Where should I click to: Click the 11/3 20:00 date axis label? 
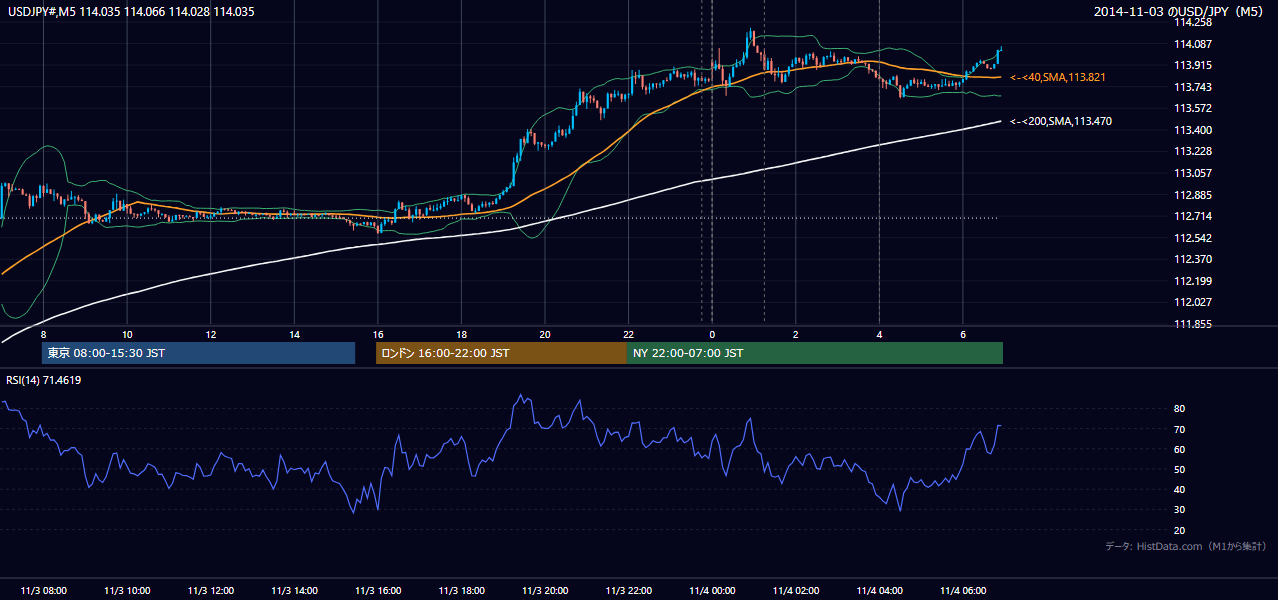coord(545,590)
